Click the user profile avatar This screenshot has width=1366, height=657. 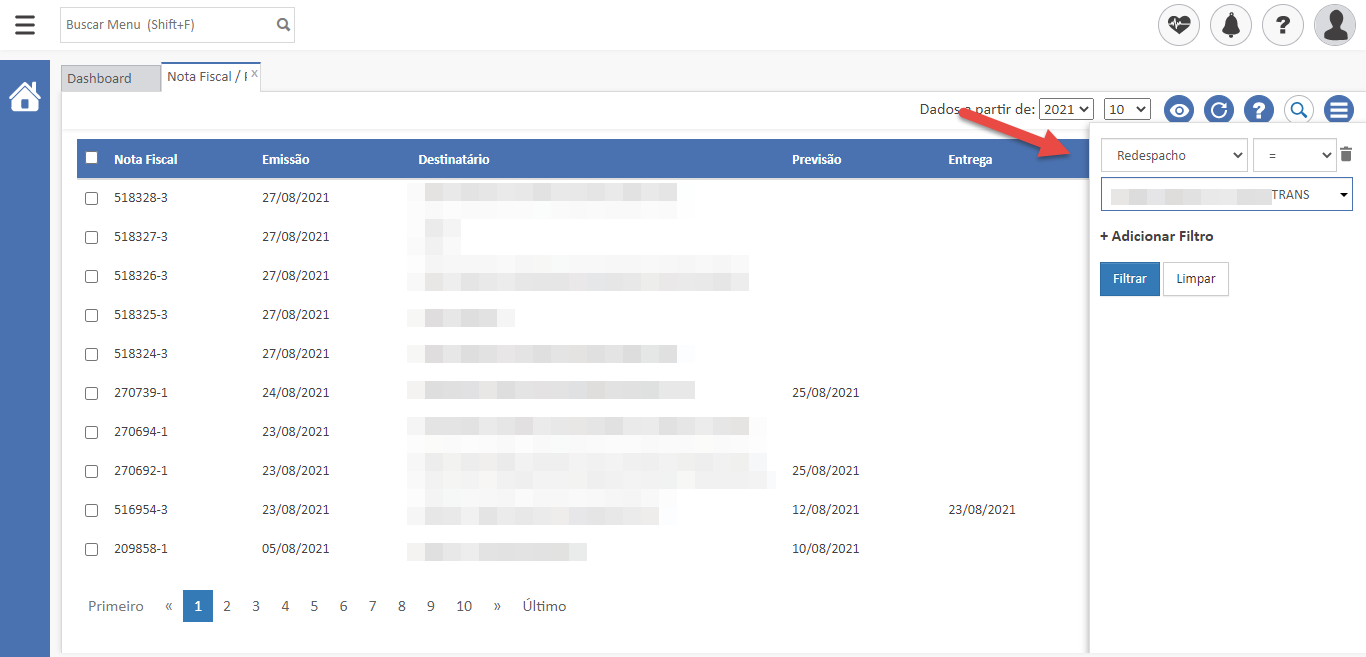coord(1335,25)
